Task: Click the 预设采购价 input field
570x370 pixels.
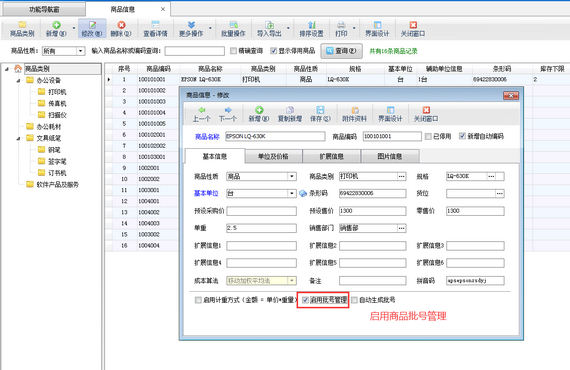Action: coord(261,211)
